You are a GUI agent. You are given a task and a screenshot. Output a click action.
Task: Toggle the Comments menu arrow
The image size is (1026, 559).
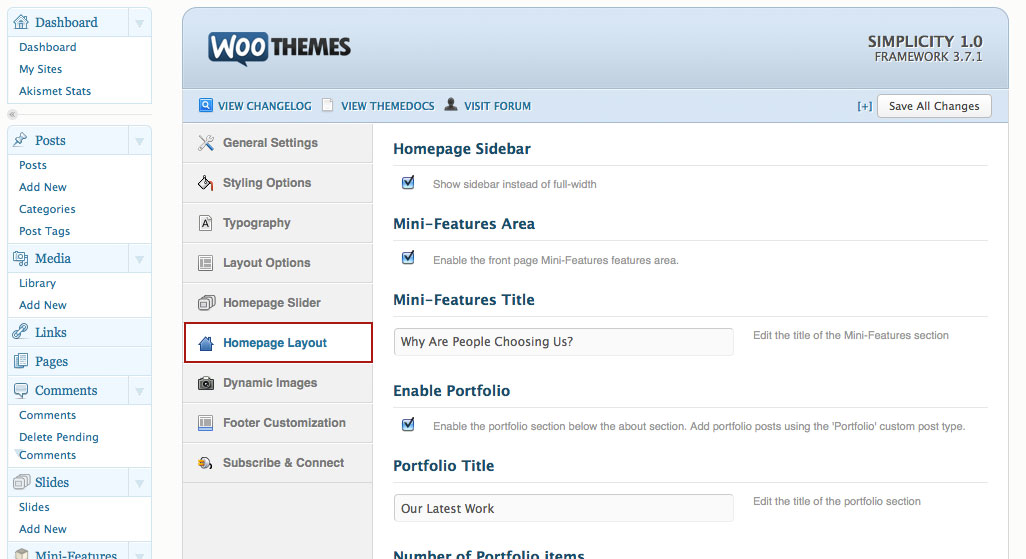click(x=140, y=391)
